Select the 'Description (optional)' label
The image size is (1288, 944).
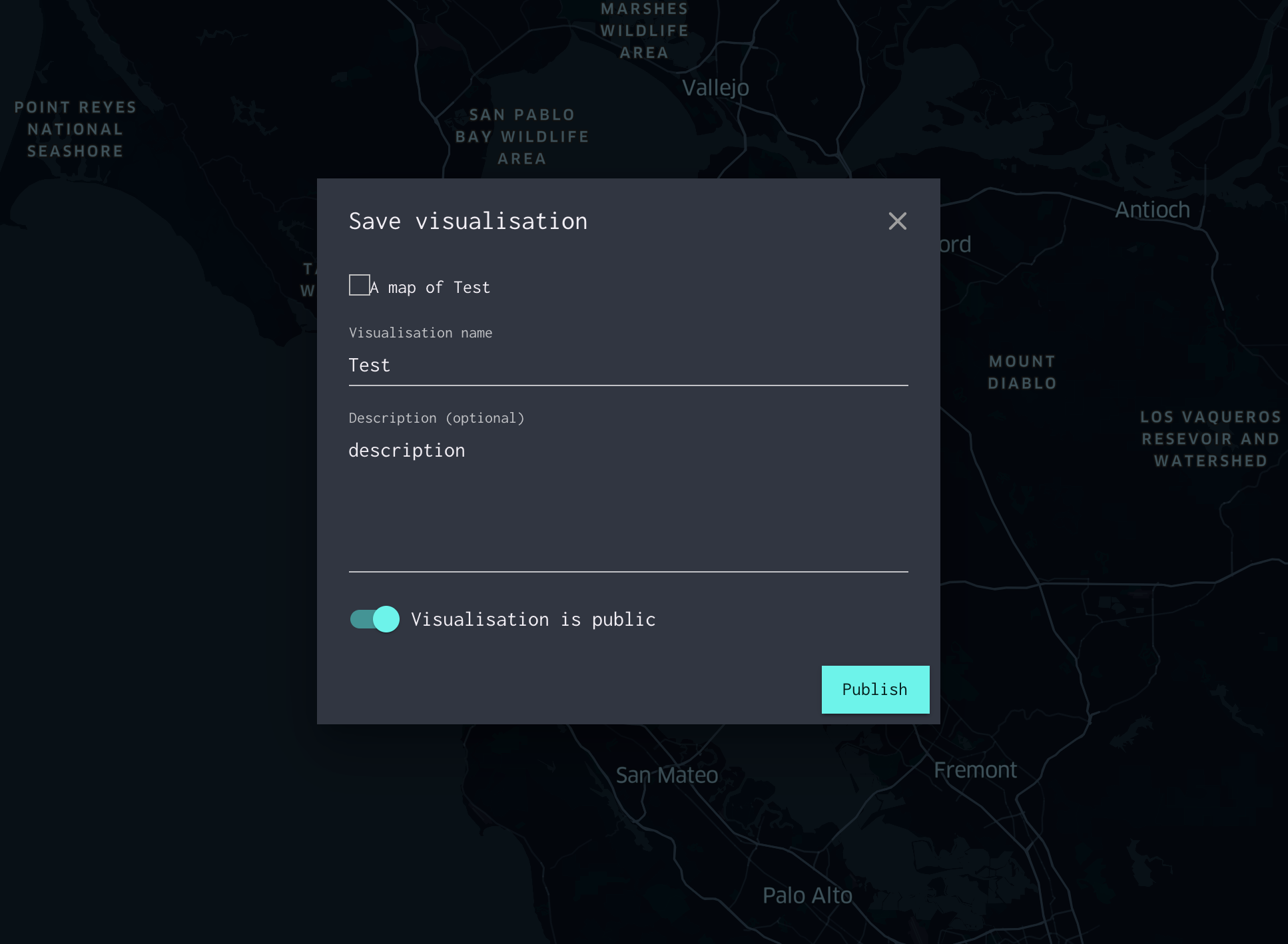tap(436, 418)
